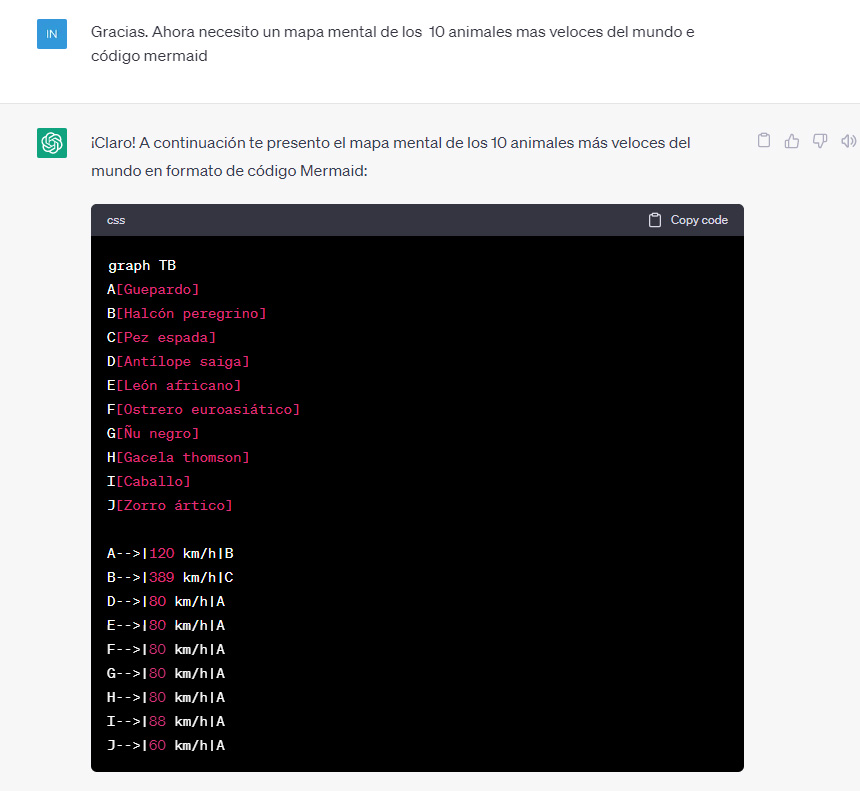860x791 pixels.
Task: Click the ChatGPT logo avatar
Action: coord(52,143)
